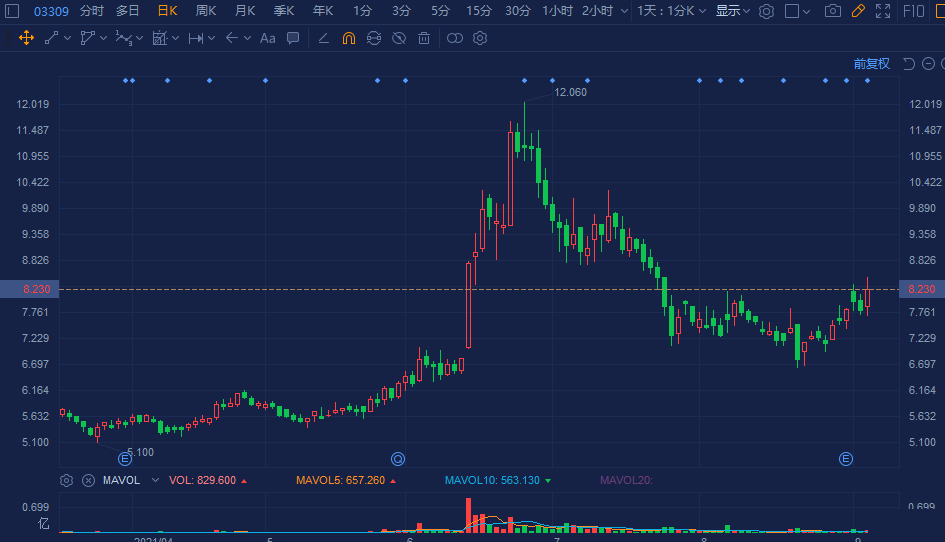This screenshot has width=945, height=542.
Task: Toggle the magnet snap mode
Action: [x=348, y=38]
